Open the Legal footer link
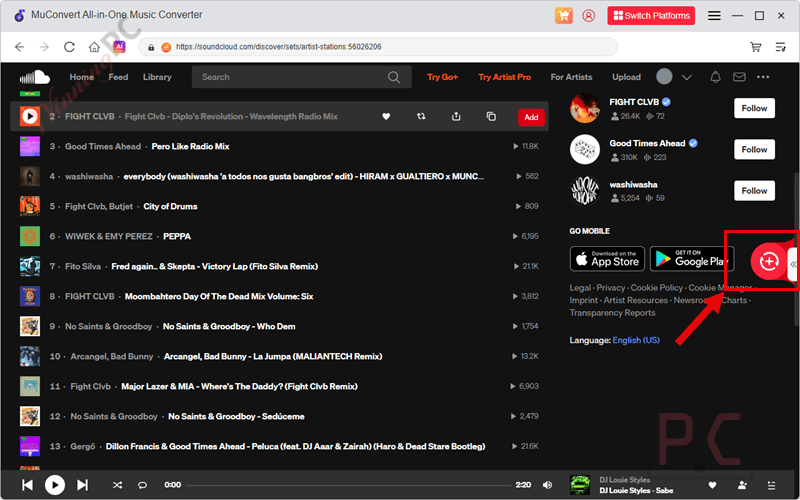 580,288
